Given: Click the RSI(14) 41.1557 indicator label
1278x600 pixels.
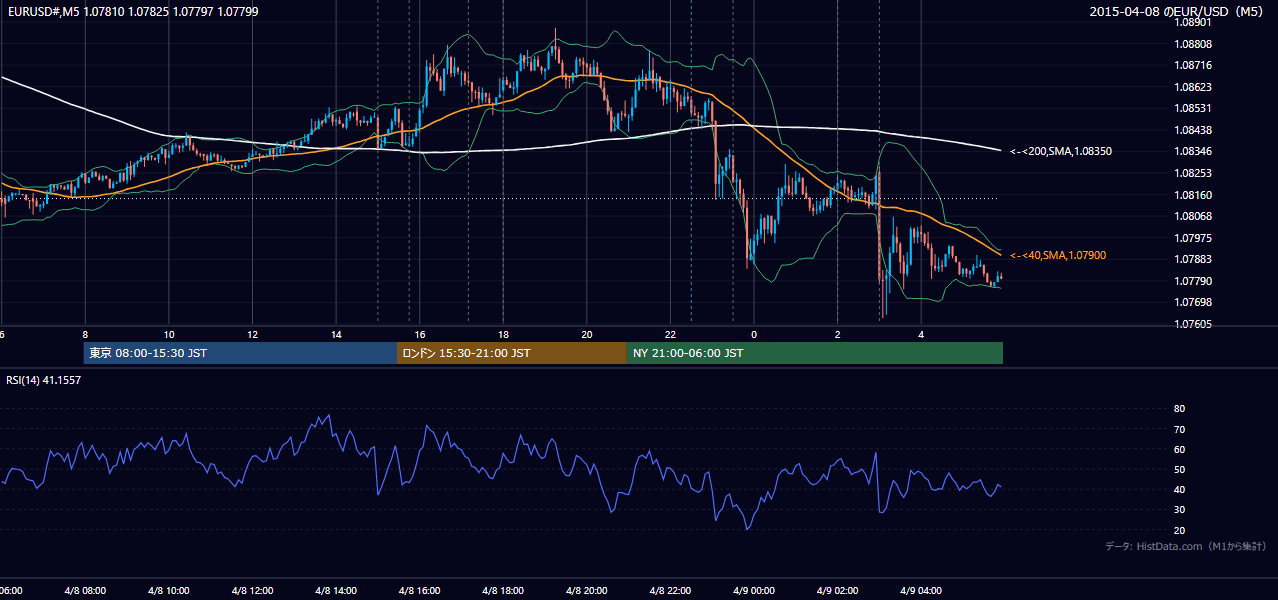Looking at the screenshot, I should (x=44, y=380).
